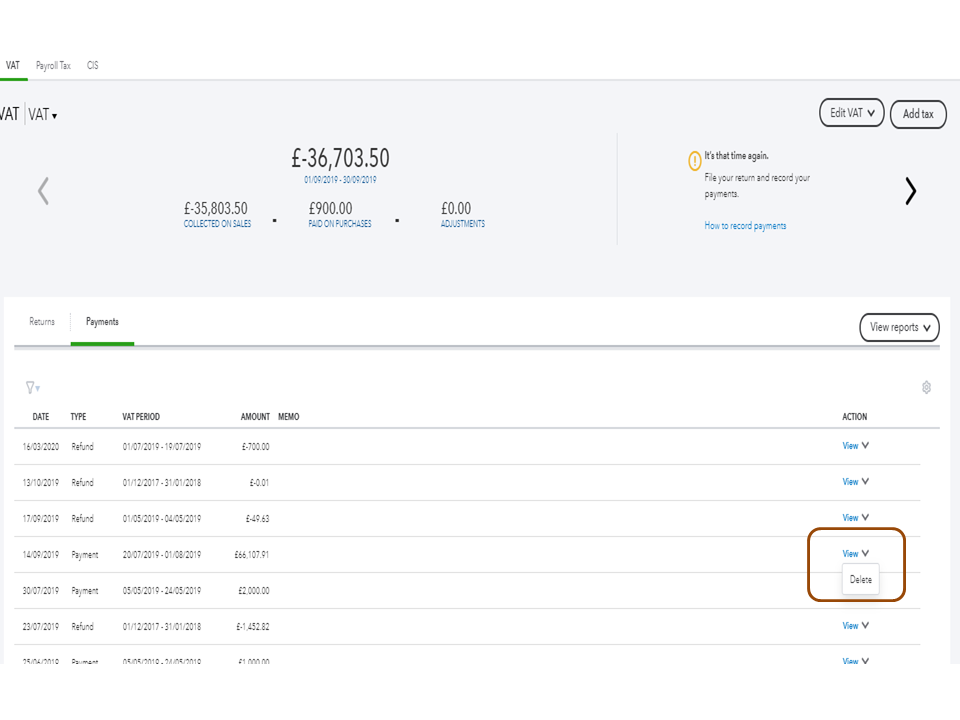
Task: Switch to the Returns tab
Action: (42, 322)
